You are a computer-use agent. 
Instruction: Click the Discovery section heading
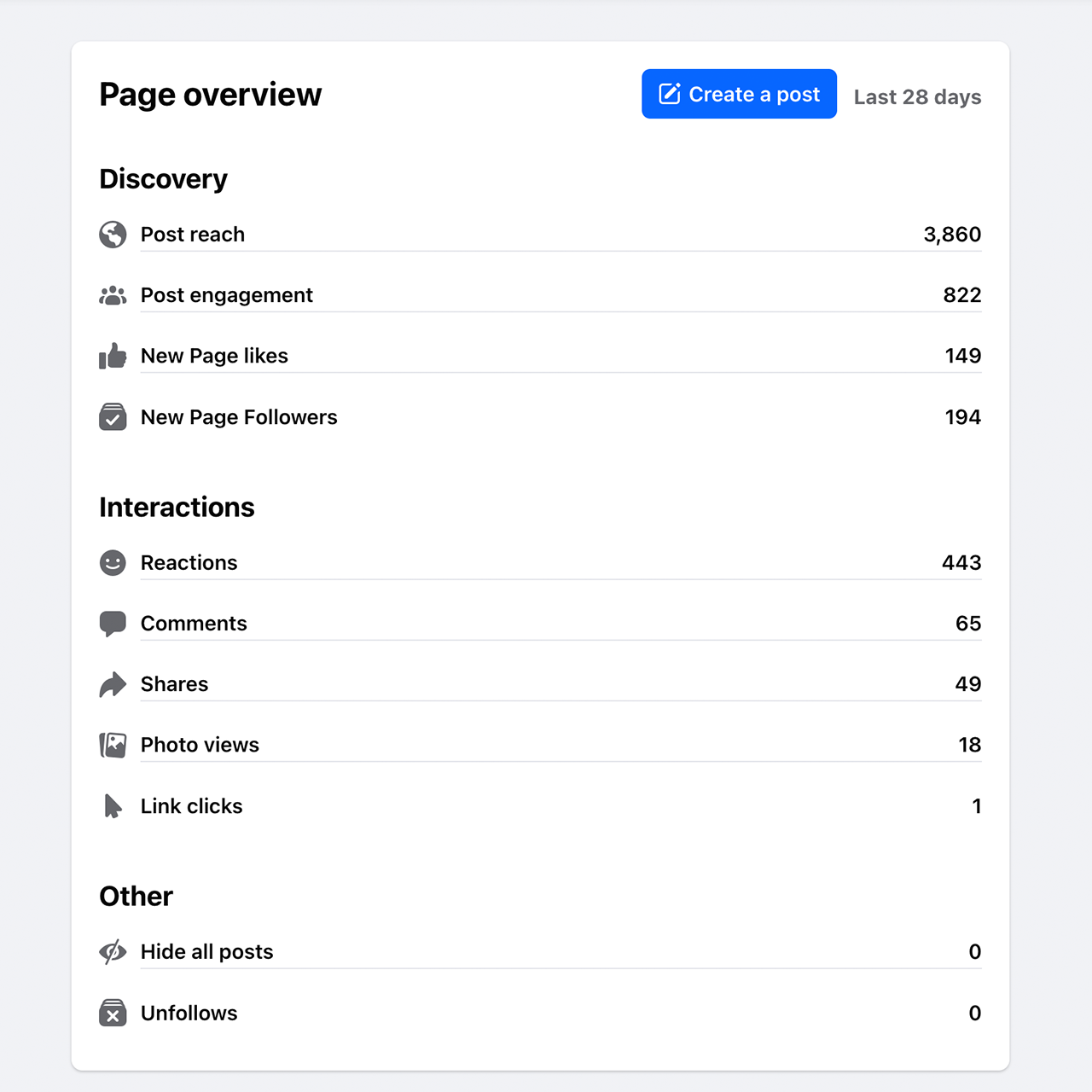(x=164, y=179)
